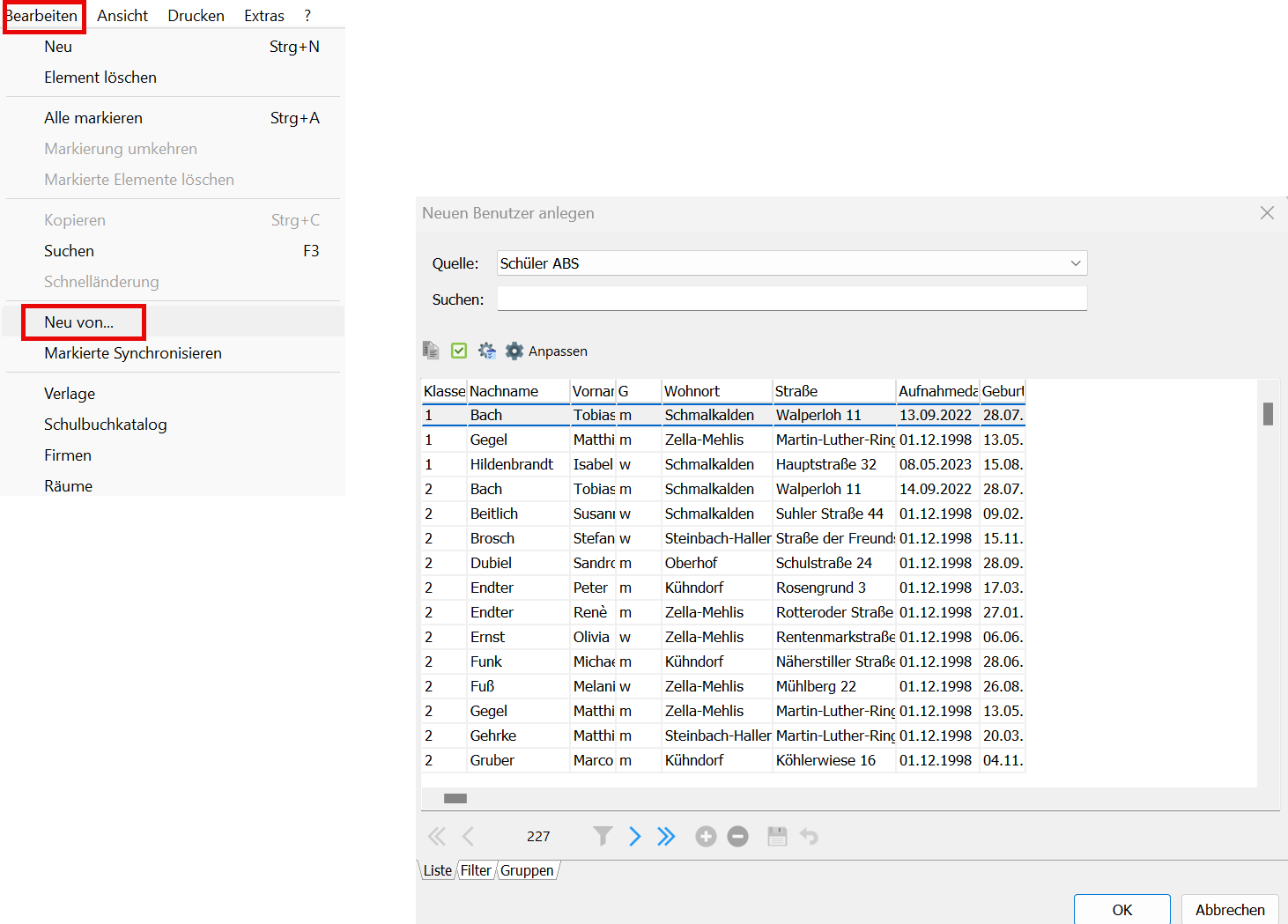Choose Alle markieren menu entry
The width and height of the screenshot is (1288, 924).
174,118
